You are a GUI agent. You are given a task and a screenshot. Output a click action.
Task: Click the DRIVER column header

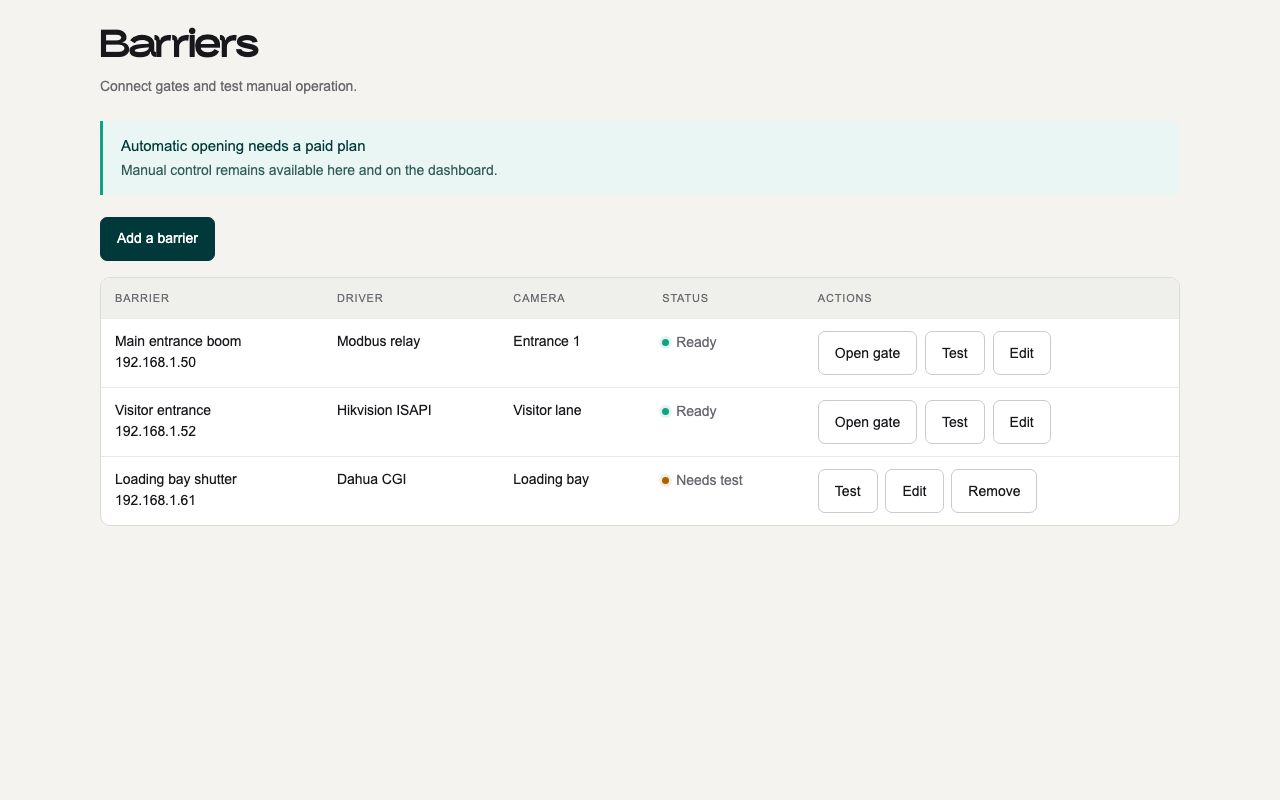360,298
